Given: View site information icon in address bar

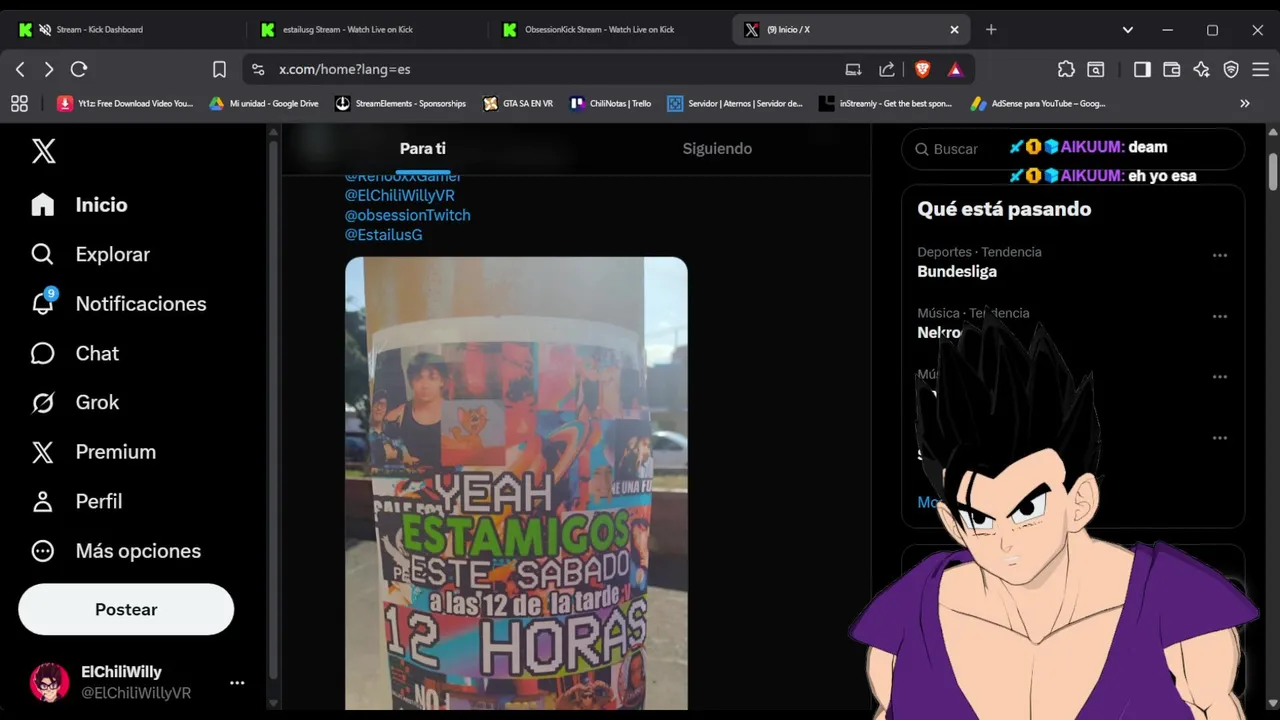Looking at the screenshot, I should 258,69.
